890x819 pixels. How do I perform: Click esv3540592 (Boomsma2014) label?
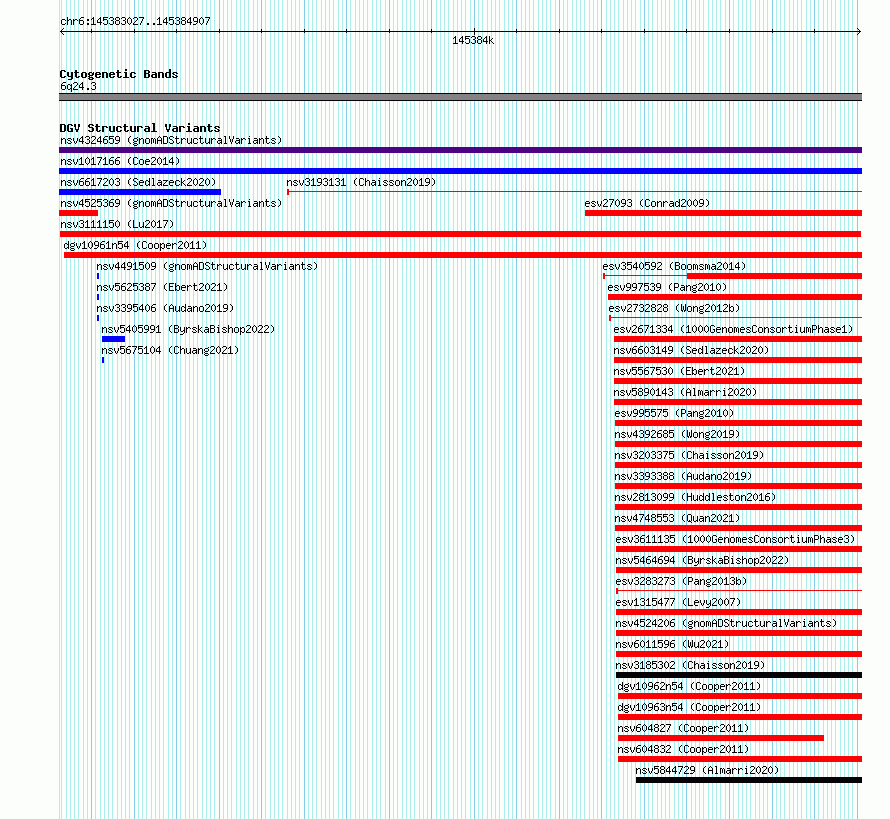click(x=674, y=266)
